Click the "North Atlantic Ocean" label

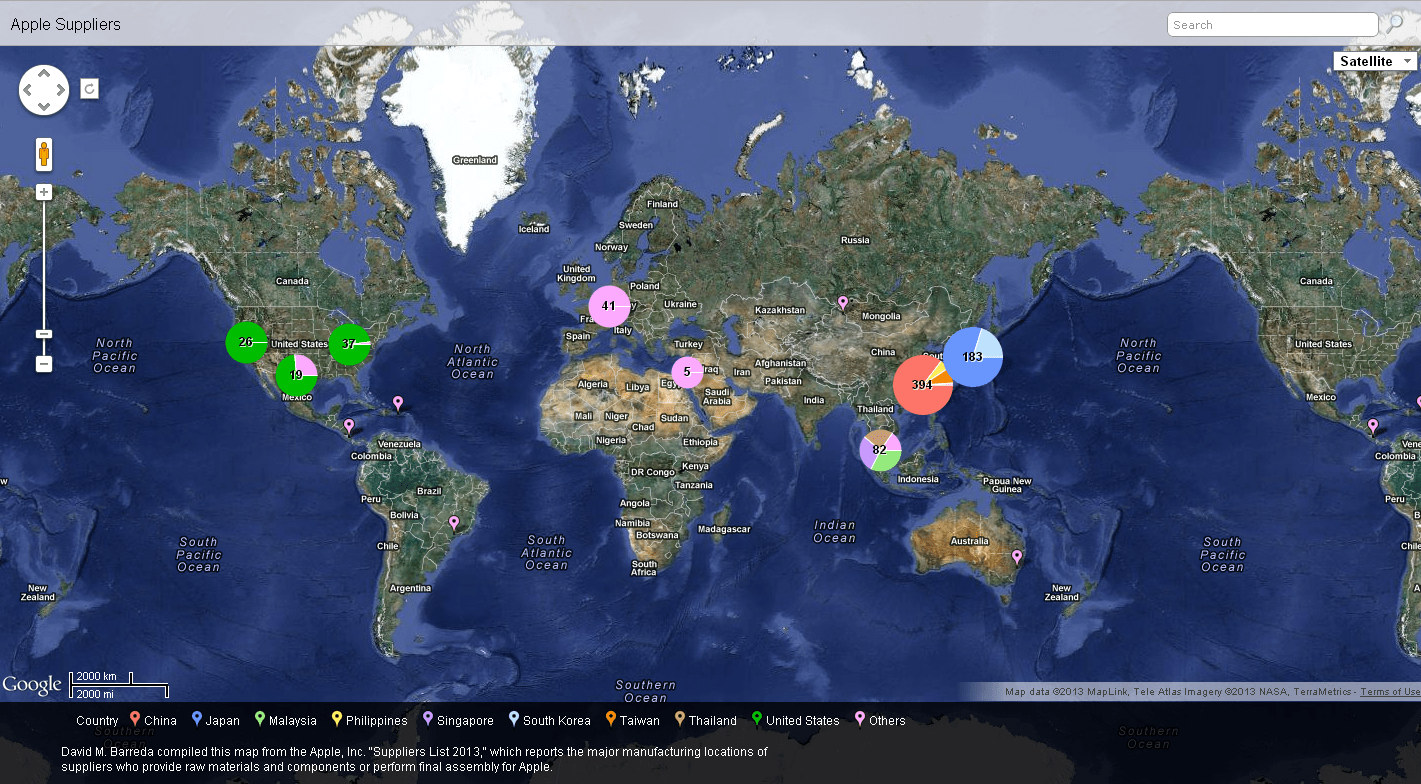(471, 361)
